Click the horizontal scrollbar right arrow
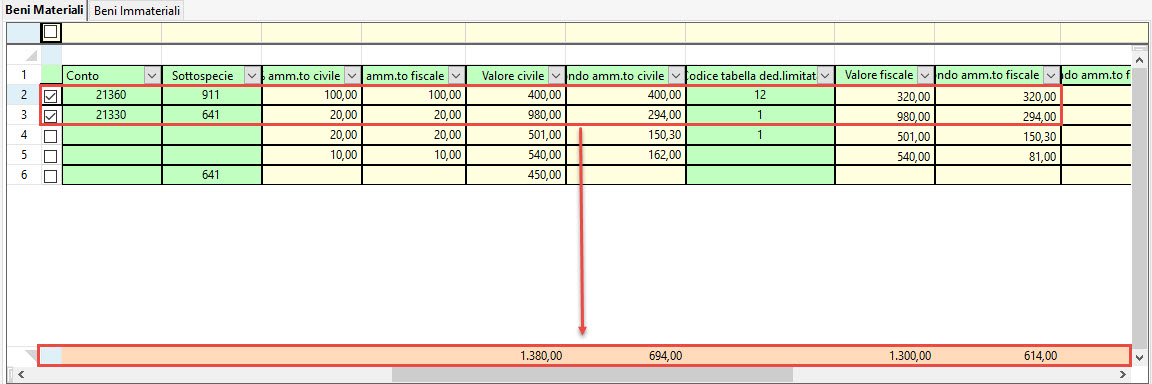The width and height of the screenshot is (1152, 384). (x=1122, y=374)
